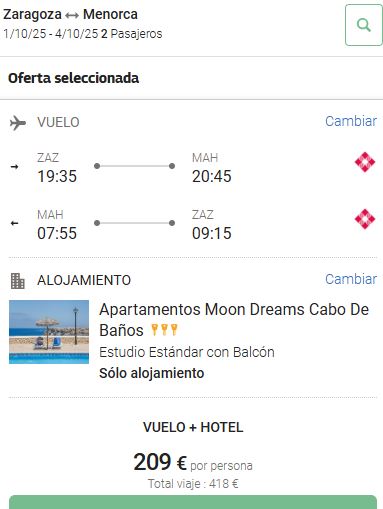This screenshot has width=383, height=509.
Task: Click Cambiar link for the accommodation
Action: pyautogui.click(x=351, y=279)
